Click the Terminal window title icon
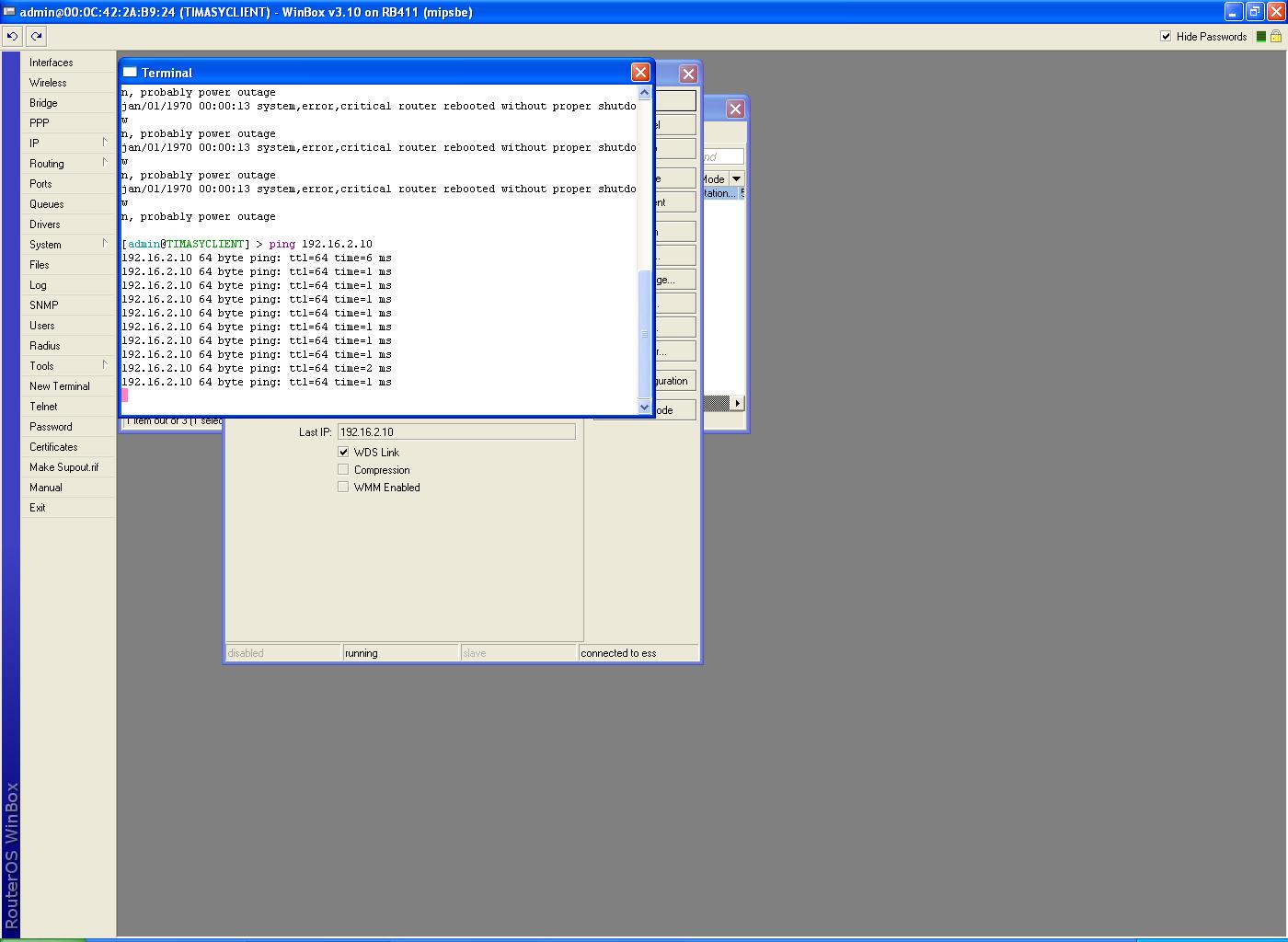The width and height of the screenshot is (1288, 942). [x=130, y=72]
